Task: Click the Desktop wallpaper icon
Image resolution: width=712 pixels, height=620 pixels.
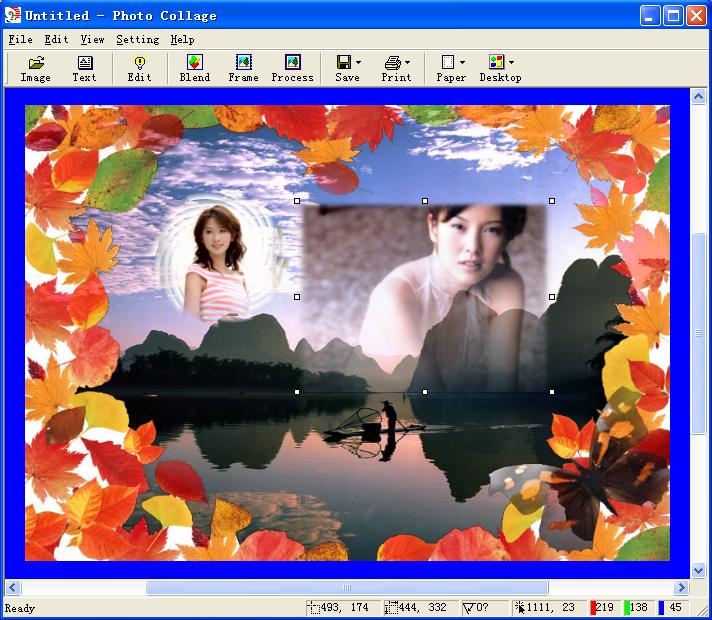Action: click(496, 62)
